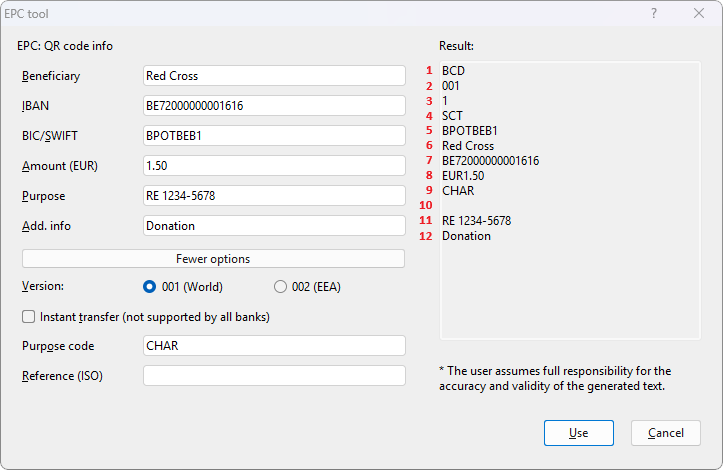The height and width of the screenshot is (470, 723).
Task: Open help via the question mark icon
Action: pyautogui.click(x=654, y=13)
